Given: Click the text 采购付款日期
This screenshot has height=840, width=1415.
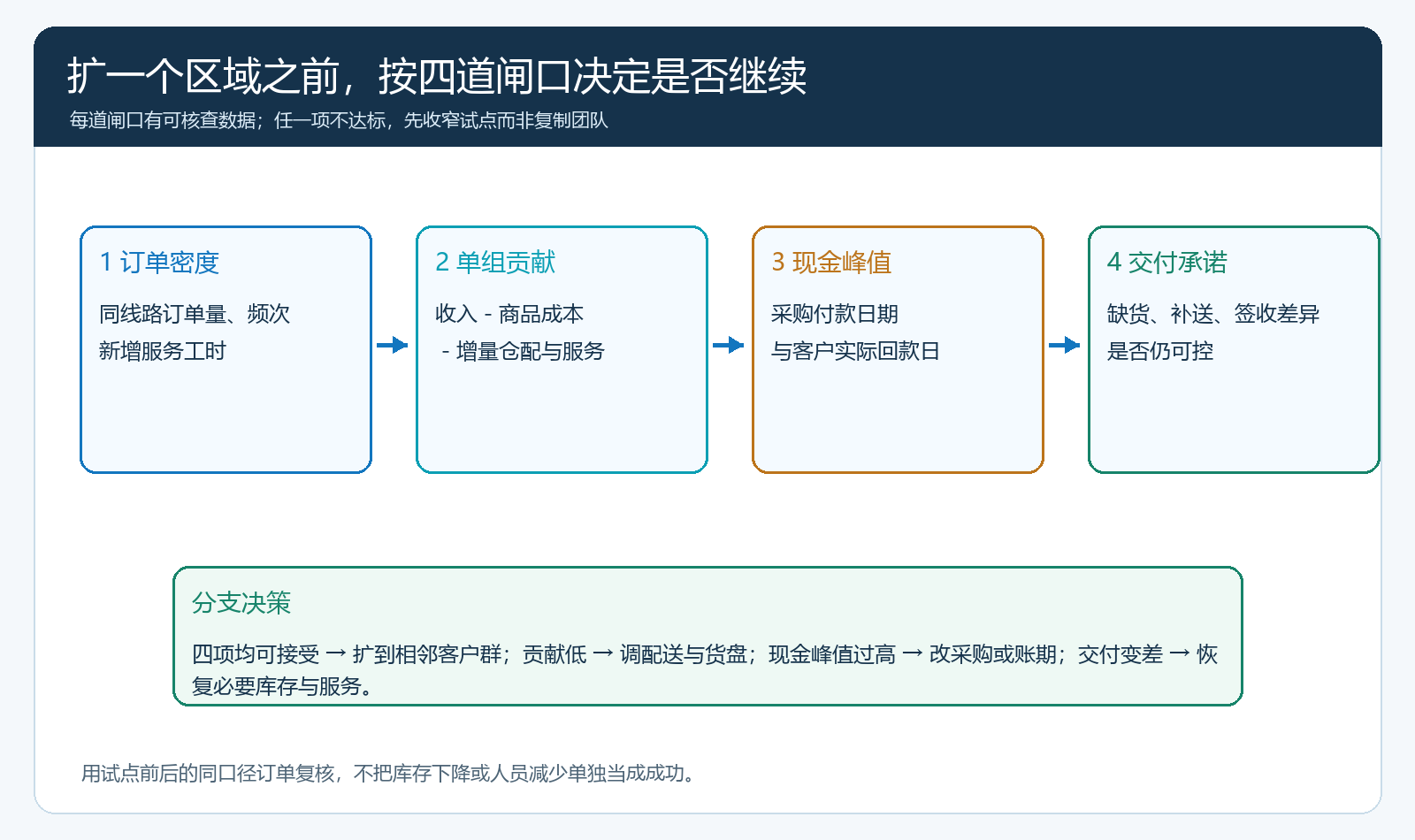Looking at the screenshot, I should coord(835,314).
